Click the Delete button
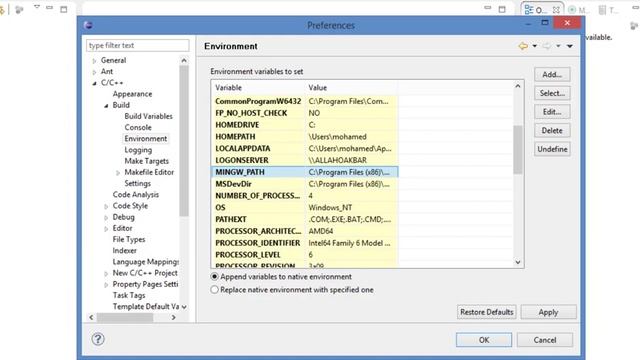Image resolution: width=640 pixels, height=360 pixels. [x=552, y=131]
